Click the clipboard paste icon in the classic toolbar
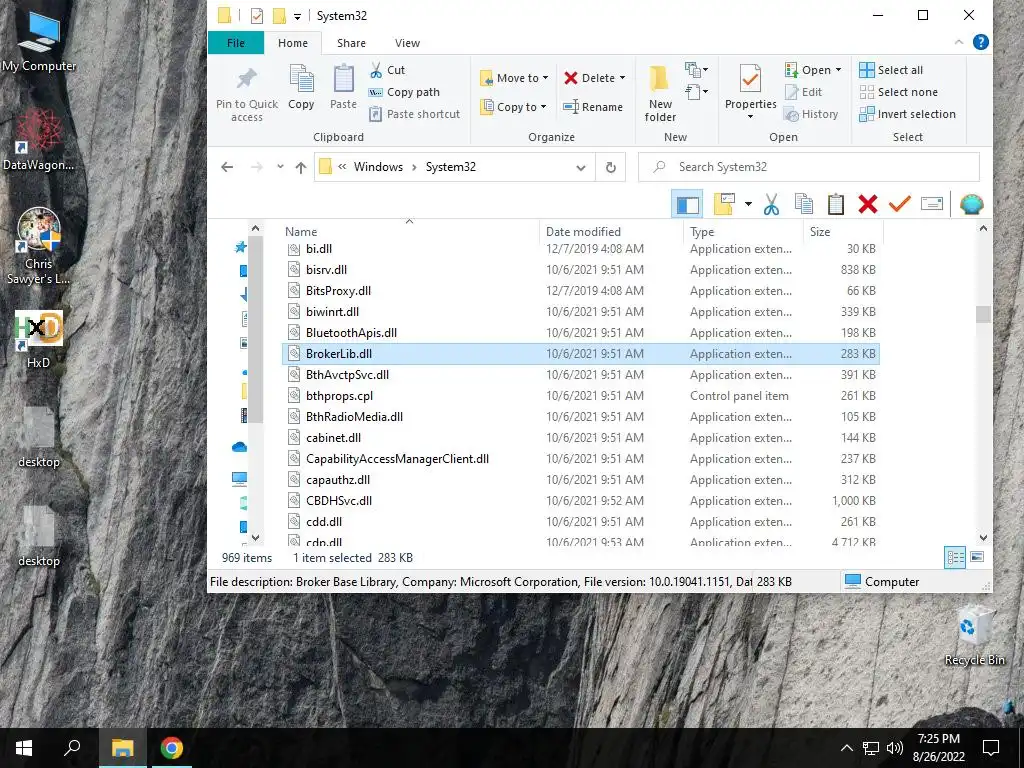The width and height of the screenshot is (1024, 768). 836,204
